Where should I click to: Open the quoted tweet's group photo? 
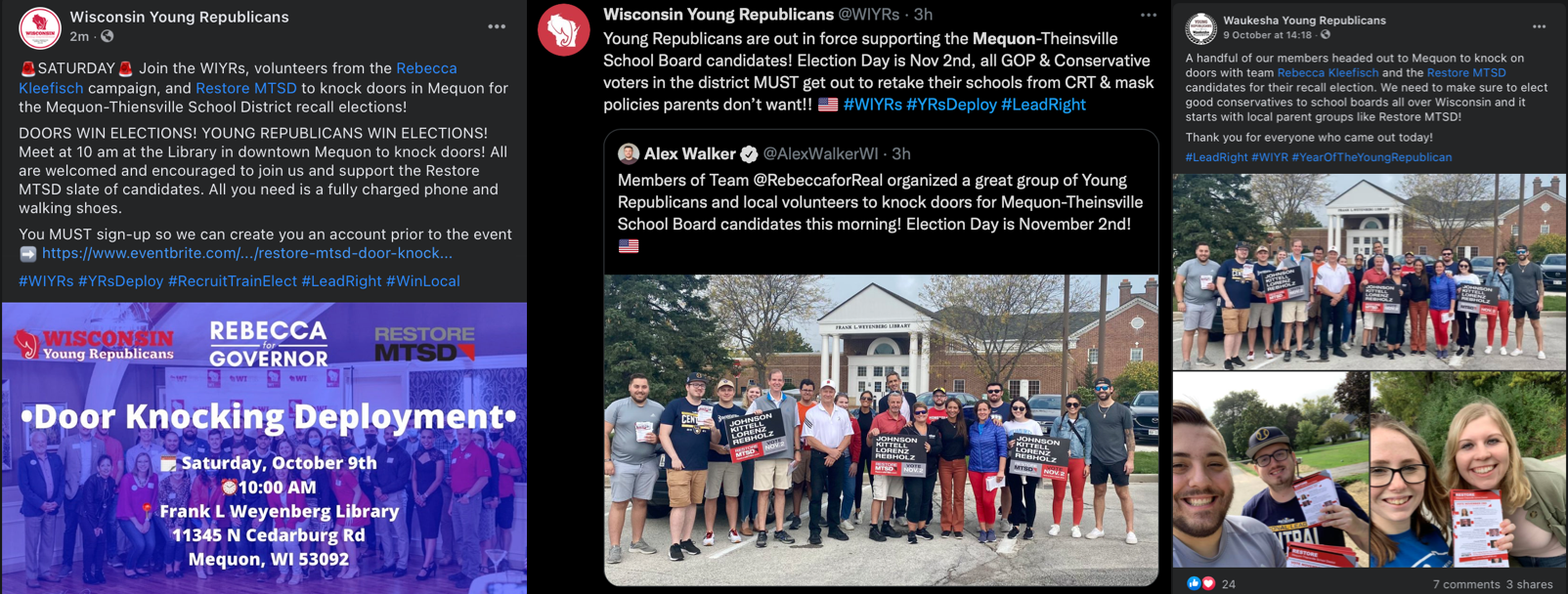point(881,430)
